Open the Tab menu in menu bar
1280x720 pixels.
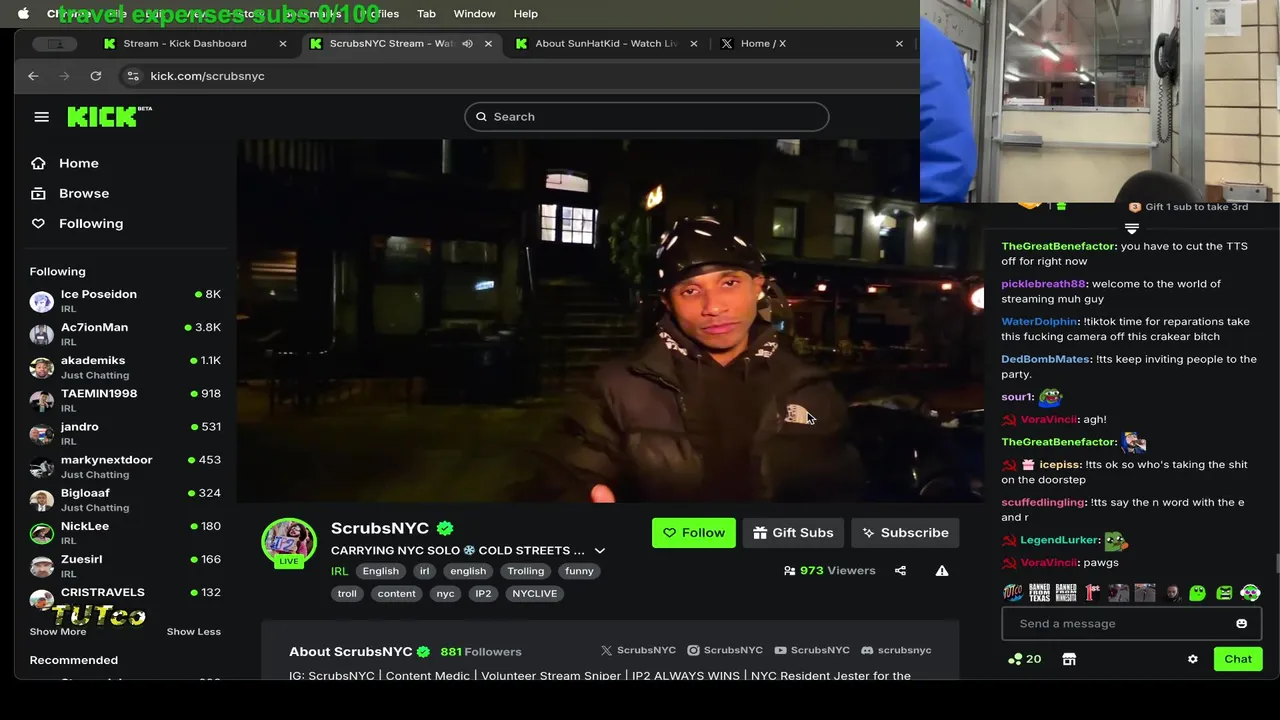tap(426, 14)
